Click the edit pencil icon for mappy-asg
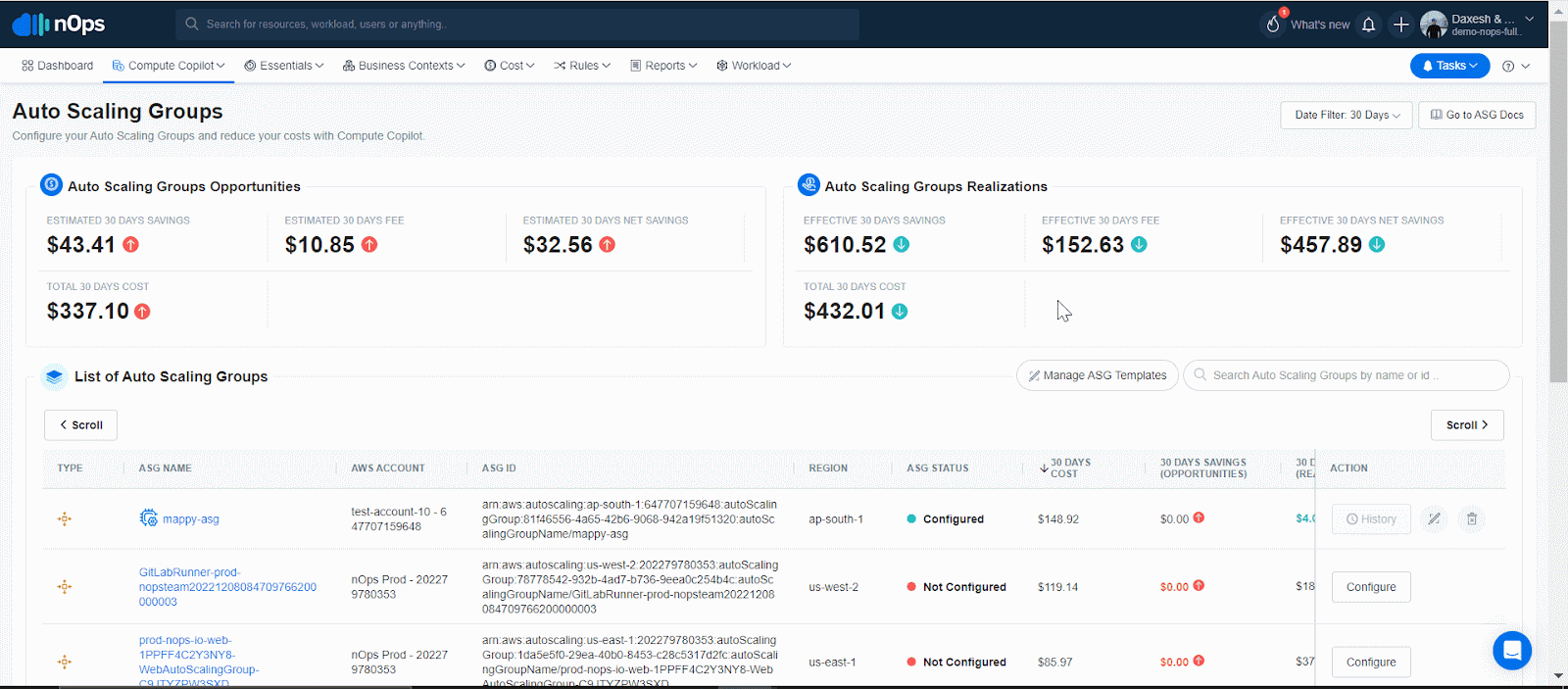1568x689 pixels. point(1434,519)
